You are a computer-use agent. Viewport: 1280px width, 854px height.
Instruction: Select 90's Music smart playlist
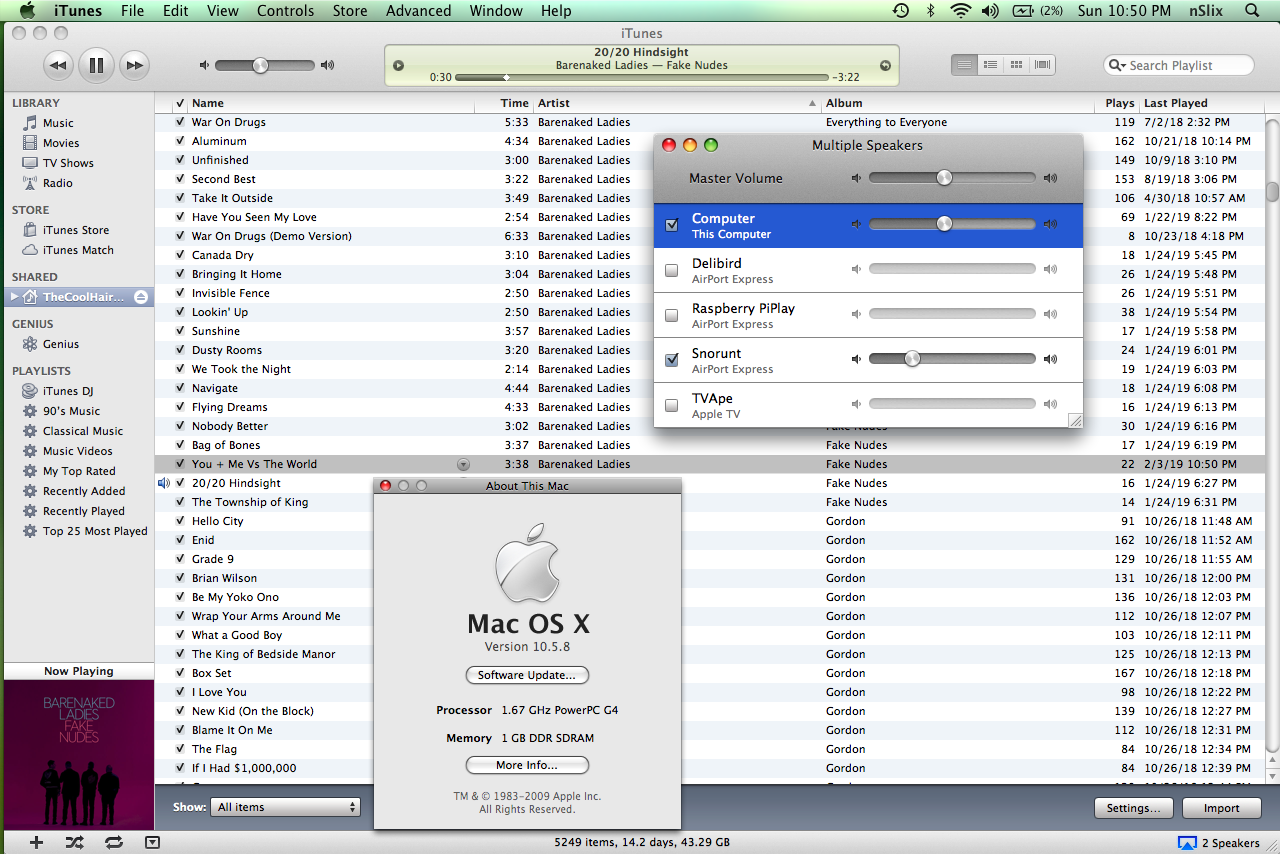71,411
